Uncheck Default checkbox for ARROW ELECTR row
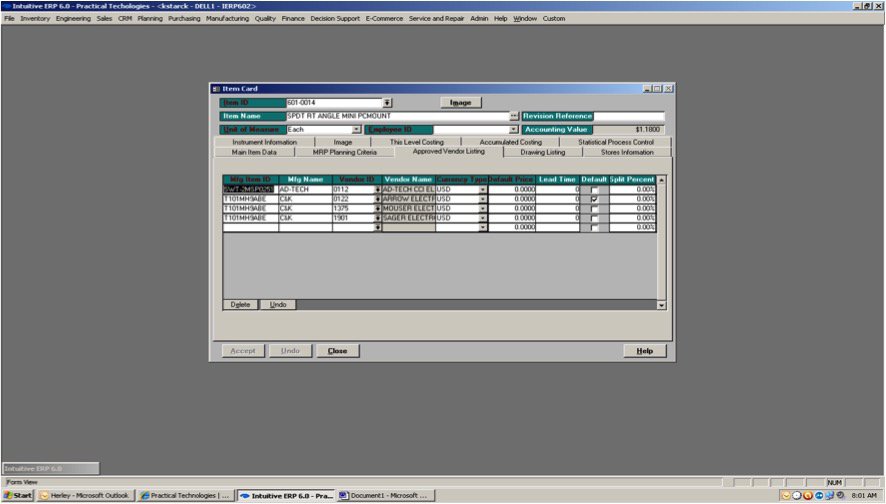The image size is (886, 504). pyautogui.click(x=594, y=199)
